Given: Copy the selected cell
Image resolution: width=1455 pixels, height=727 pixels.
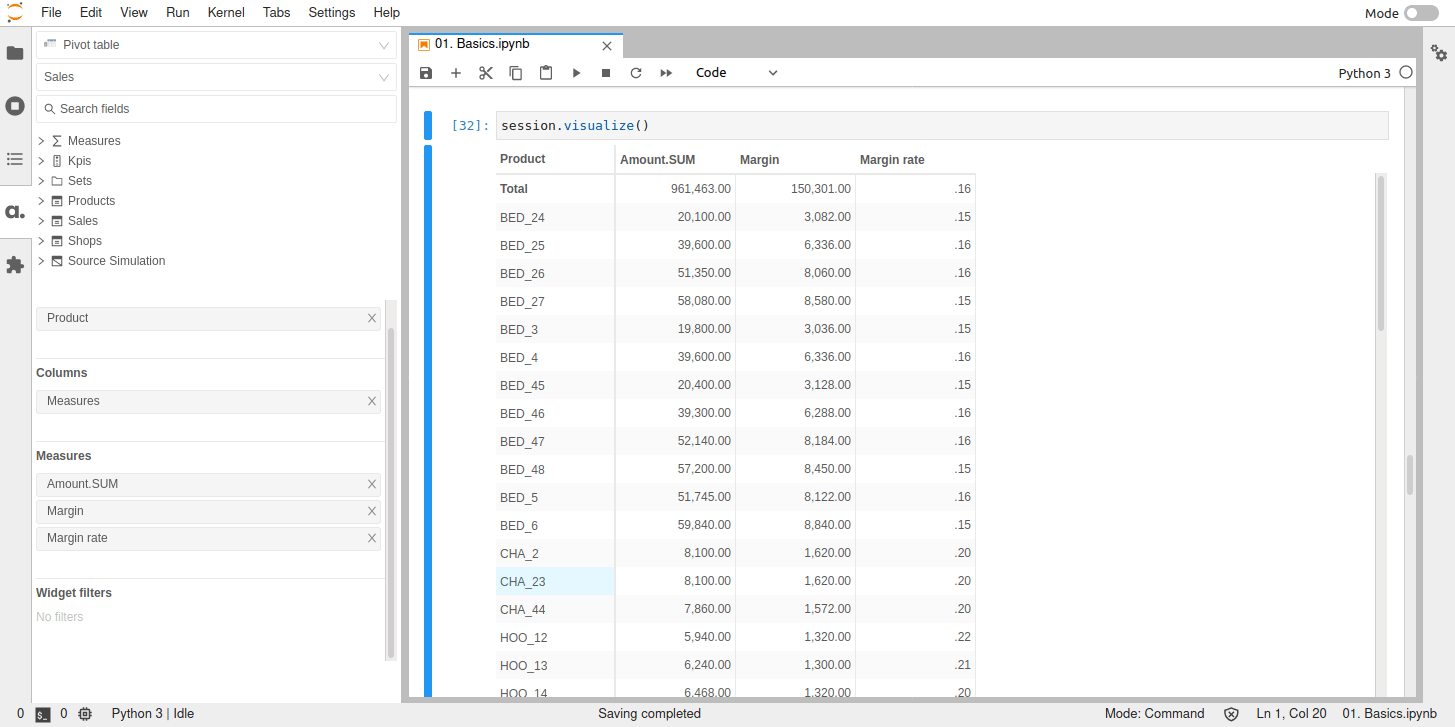Looking at the screenshot, I should click(x=516, y=73).
